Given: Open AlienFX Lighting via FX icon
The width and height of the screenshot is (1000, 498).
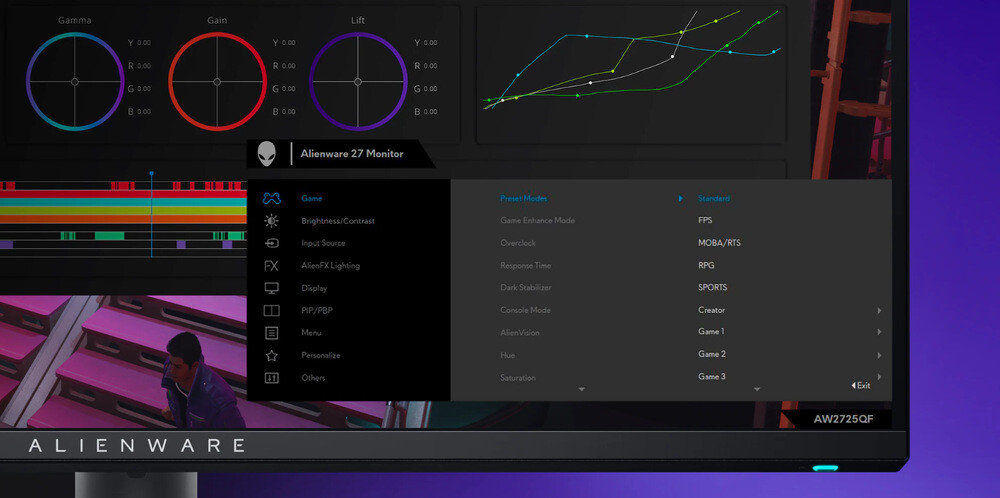Looking at the screenshot, I should tap(271, 266).
